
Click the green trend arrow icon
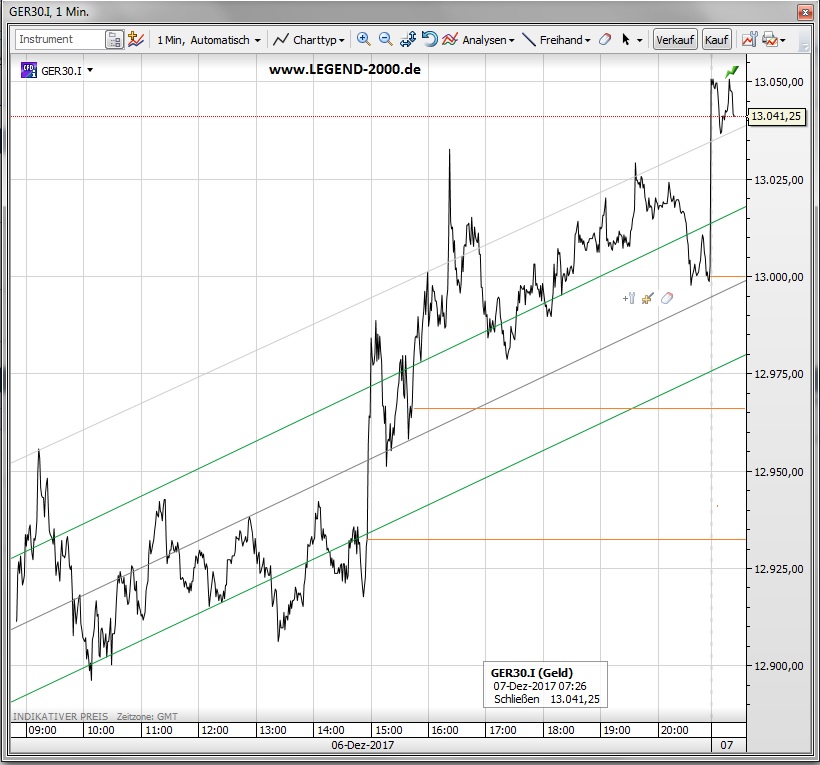(x=732, y=72)
